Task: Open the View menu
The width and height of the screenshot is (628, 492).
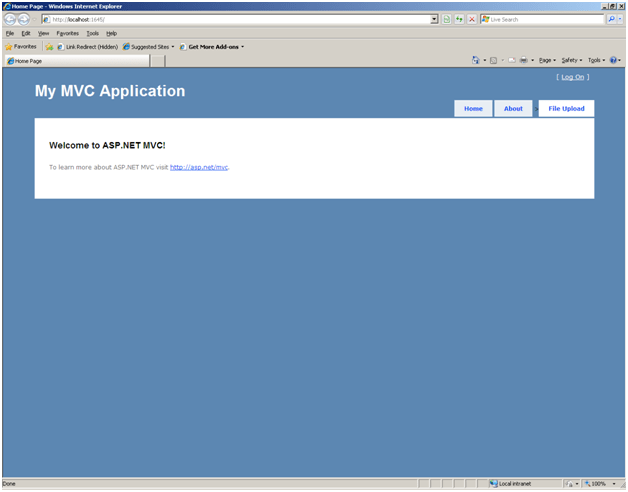Action: pos(43,33)
